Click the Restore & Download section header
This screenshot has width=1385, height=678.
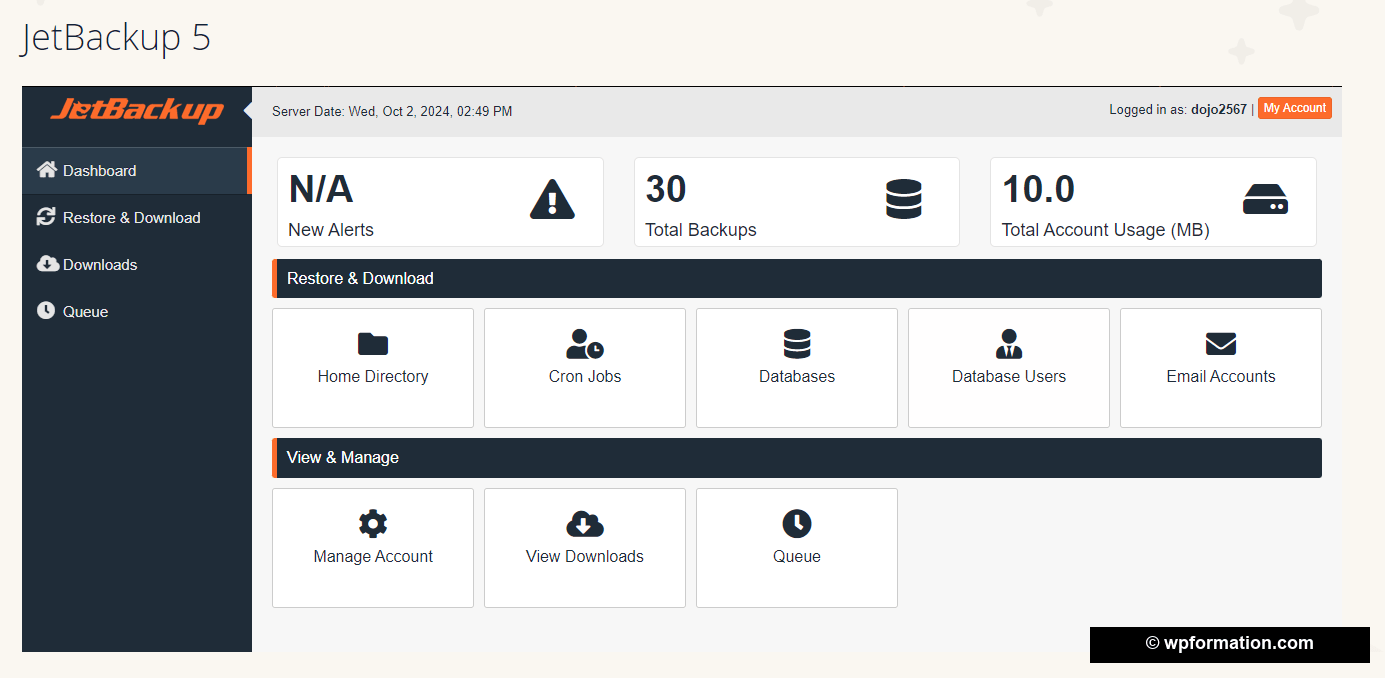[x=797, y=278]
